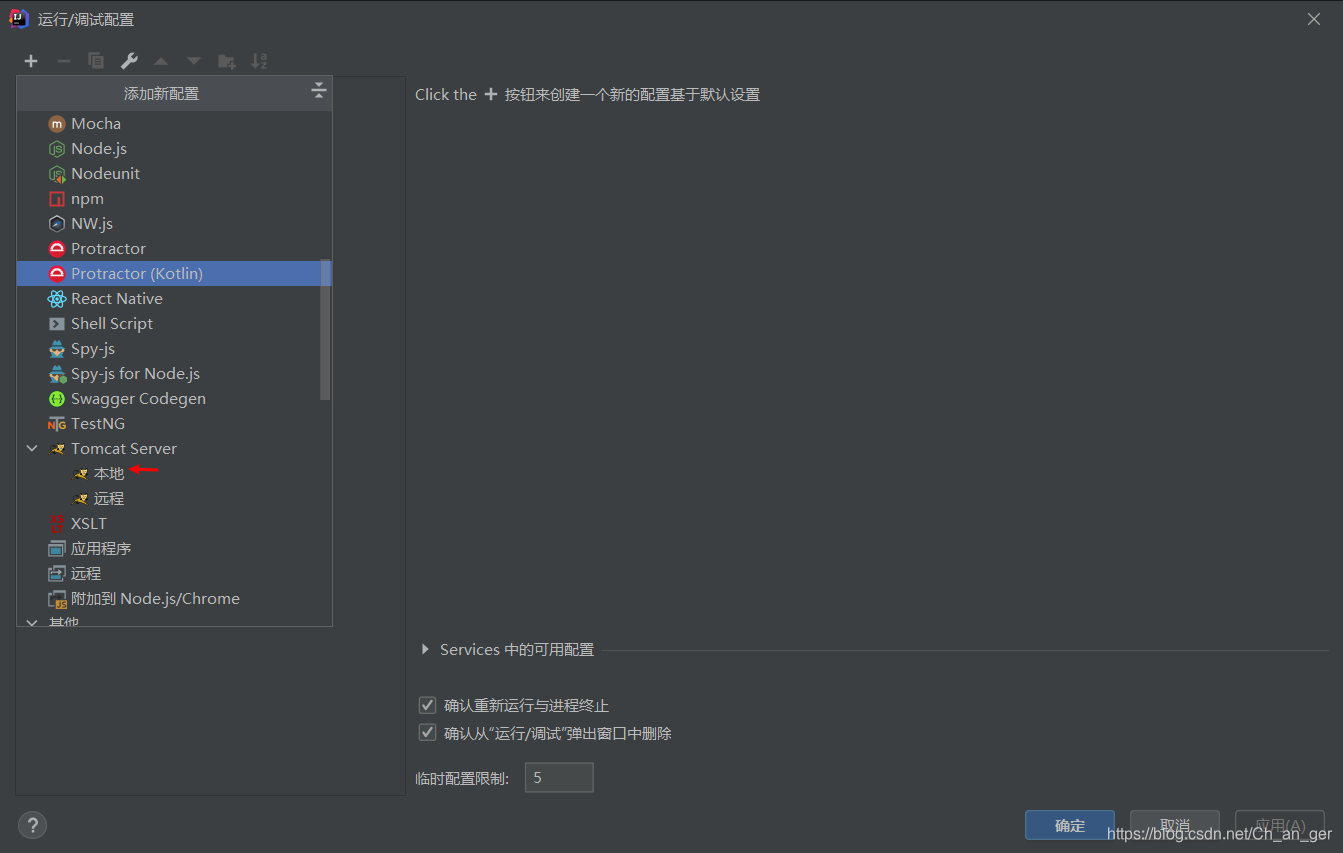Viewport: 1343px width, 853px height.
Task: Toggle 确认重新运行与进程终止 checkbox
Action: pos(428,705)
